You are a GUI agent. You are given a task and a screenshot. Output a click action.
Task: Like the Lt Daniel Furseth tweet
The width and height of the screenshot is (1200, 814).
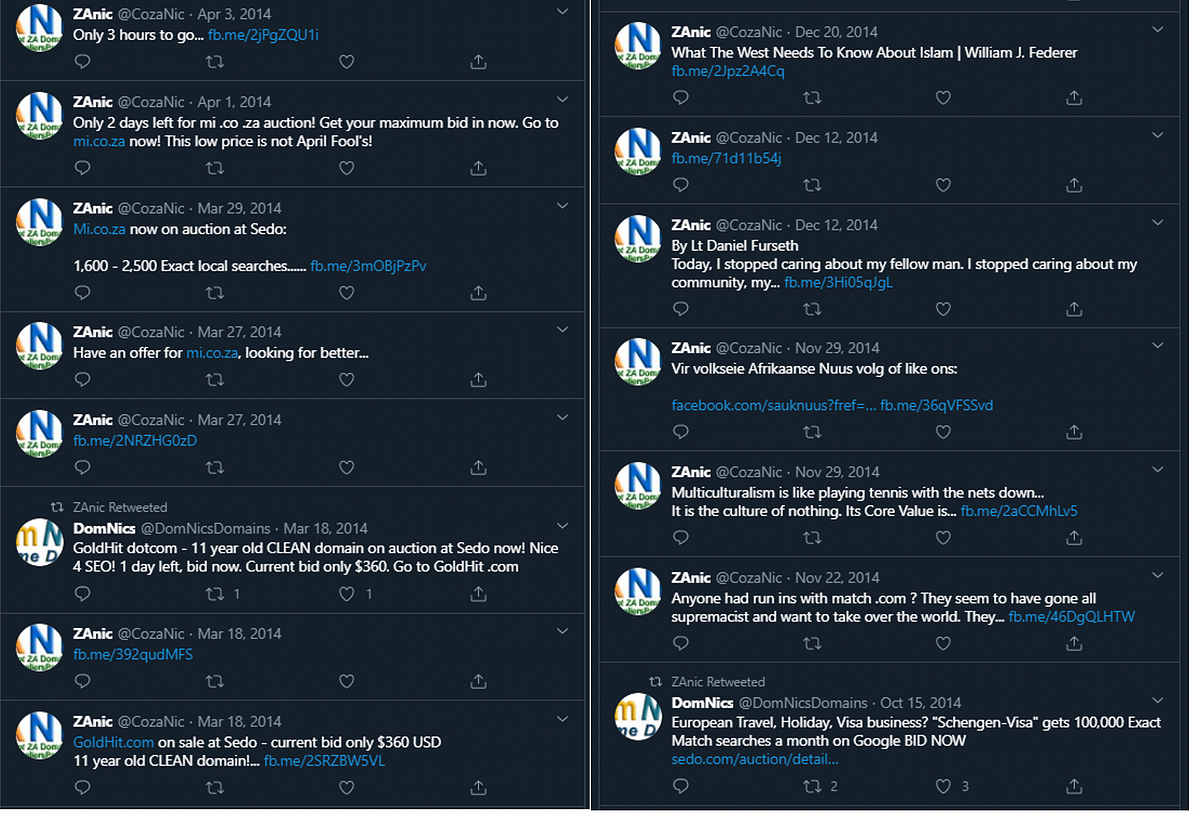click(943, 309)
